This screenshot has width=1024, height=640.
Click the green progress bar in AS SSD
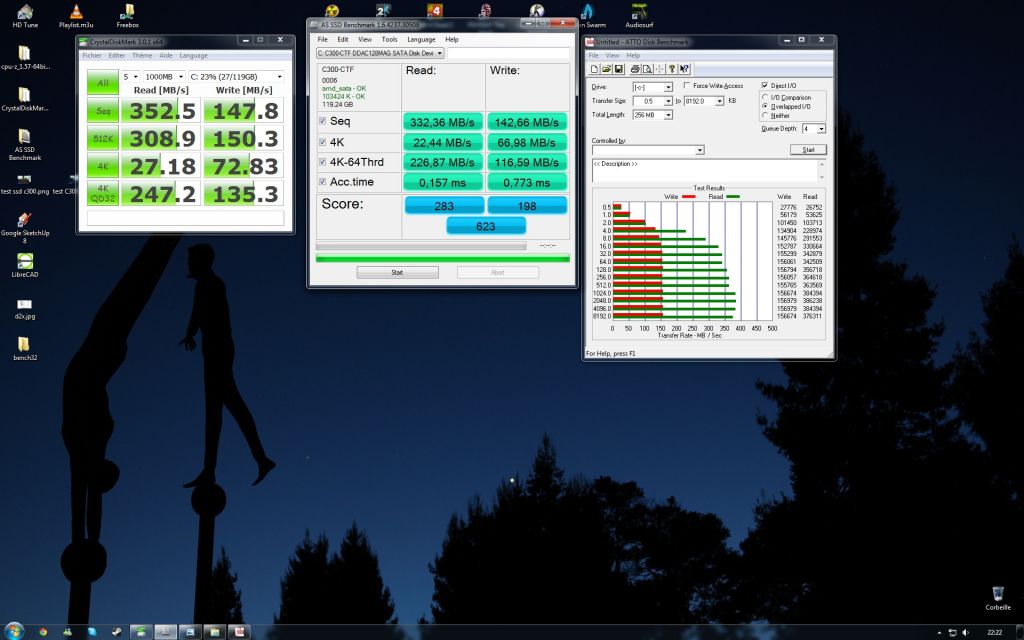pos(442,259)
